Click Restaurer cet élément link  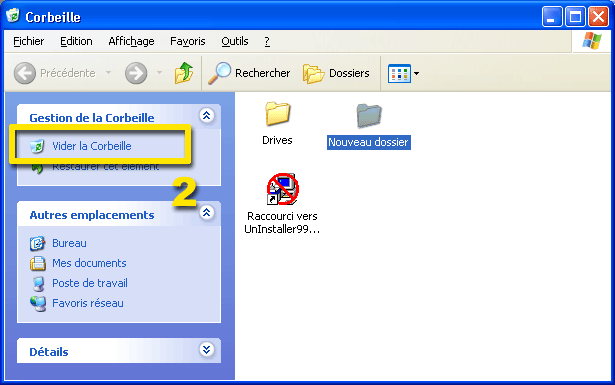pyautogui.click(x=106, y=167)
